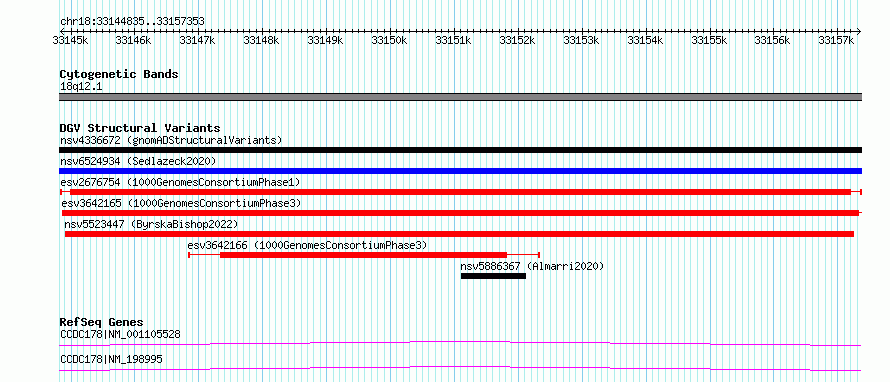Open the nsv4336672 gnomAD variant label

pos(171,140)
